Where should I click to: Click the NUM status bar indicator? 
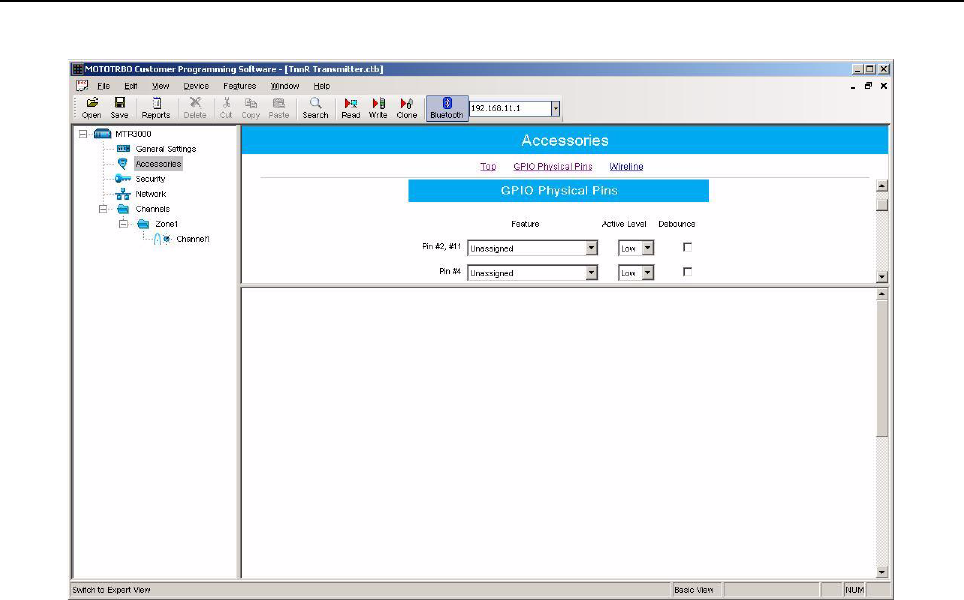click(x=855, y=590)
